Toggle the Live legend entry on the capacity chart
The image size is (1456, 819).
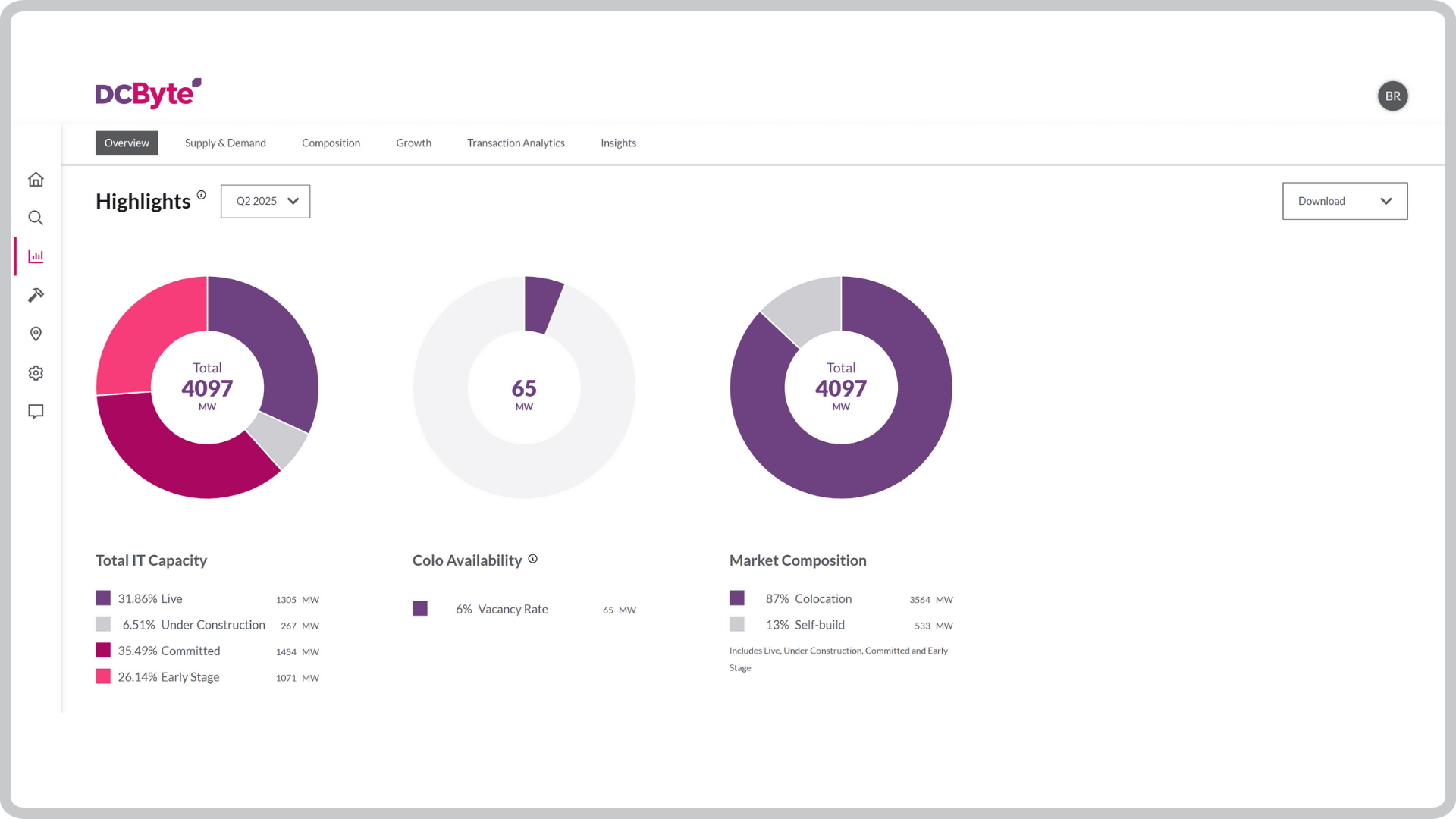pyautogui.click(x=150, y=598)
